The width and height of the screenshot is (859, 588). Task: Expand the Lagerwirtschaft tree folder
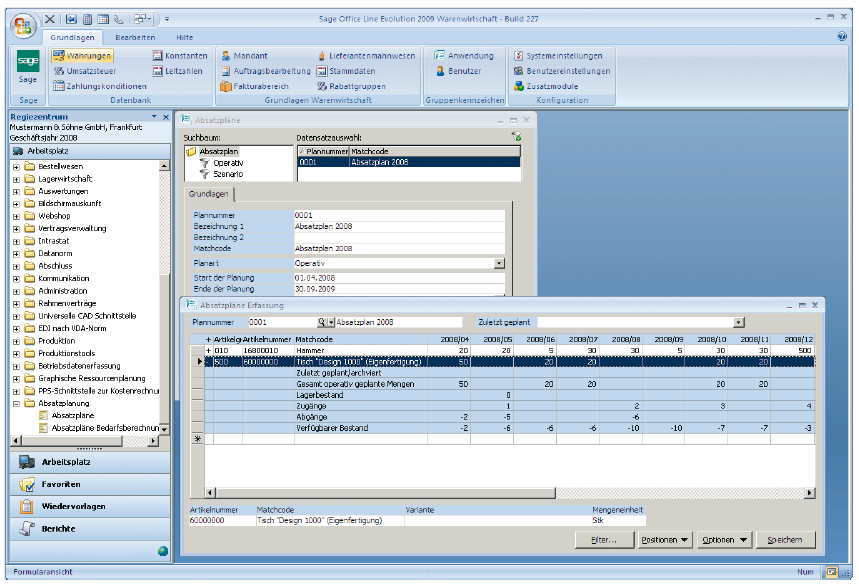tap(16, 179)
